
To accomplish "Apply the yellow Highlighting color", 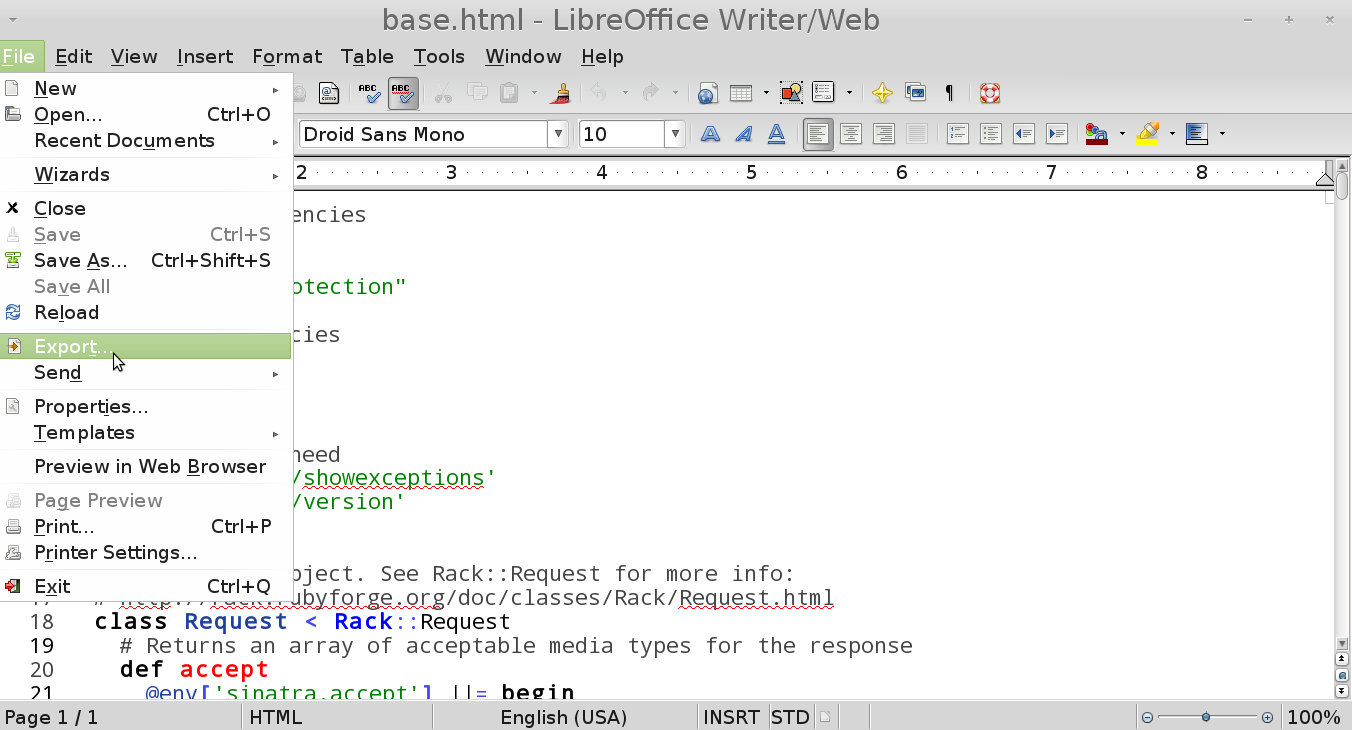I will (1147, 134).
